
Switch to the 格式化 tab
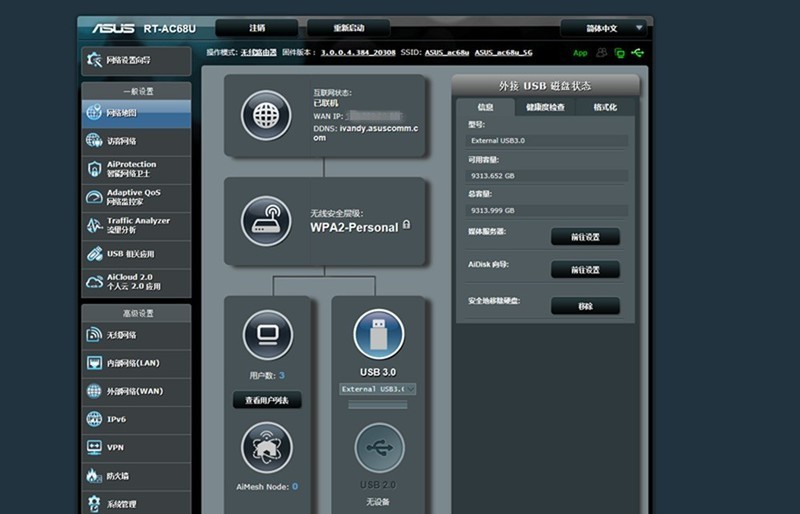point(605,107)
